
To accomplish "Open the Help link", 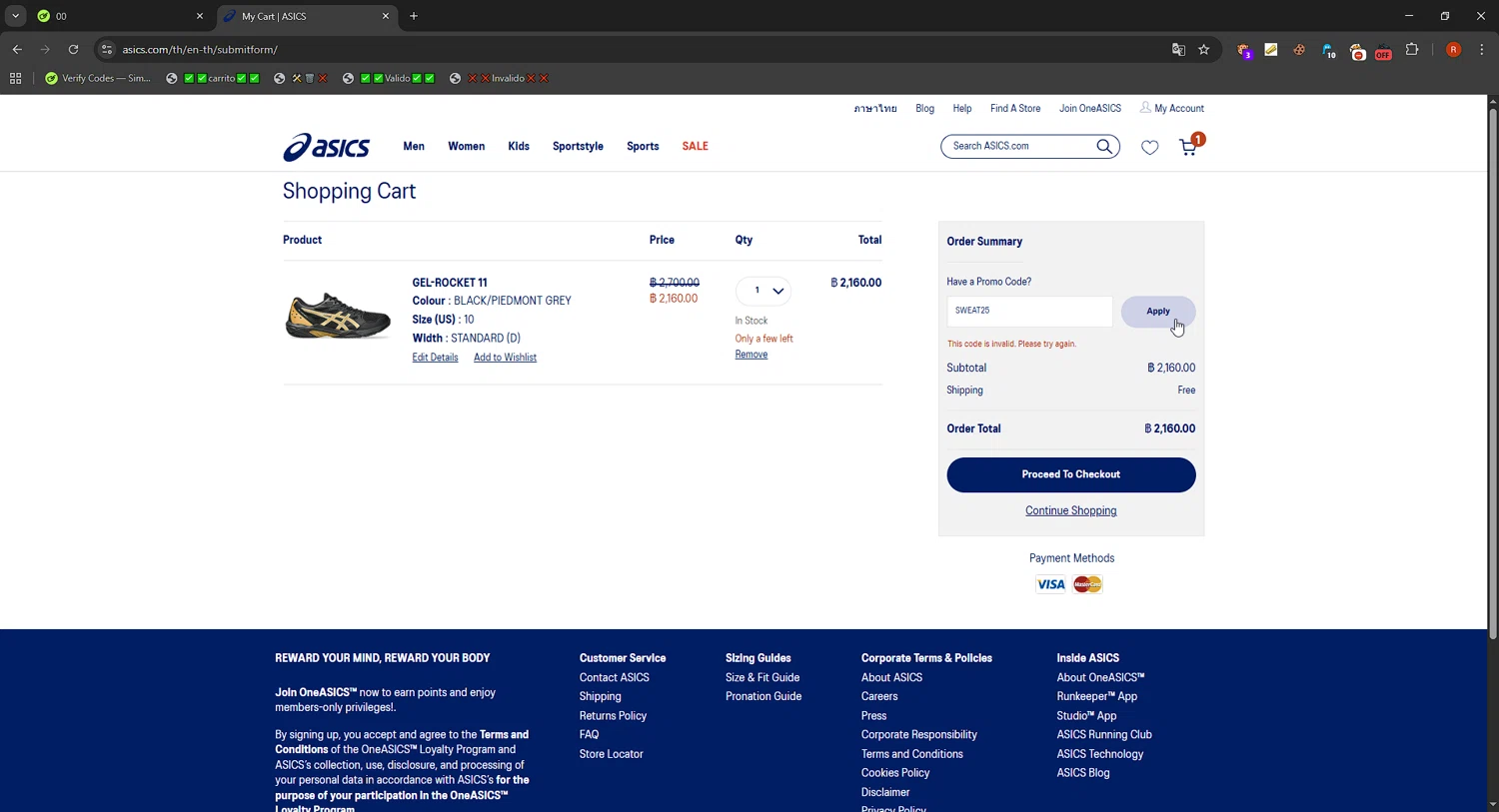I will [x=962, y=109].
